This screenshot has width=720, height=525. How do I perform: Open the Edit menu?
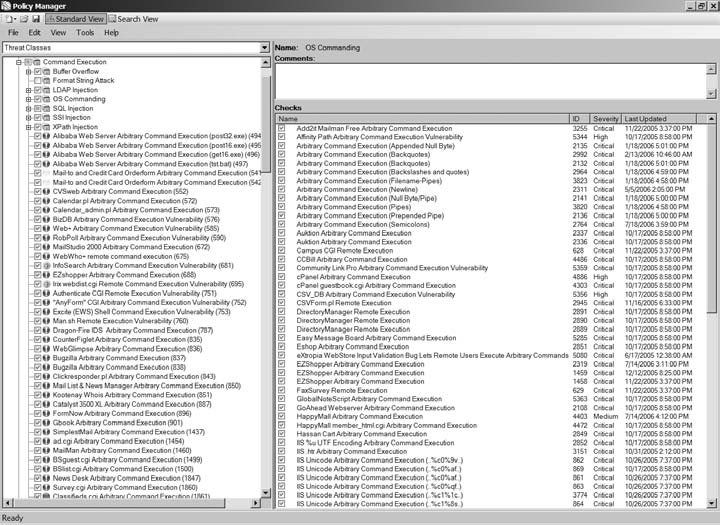(x=34, y=33)
